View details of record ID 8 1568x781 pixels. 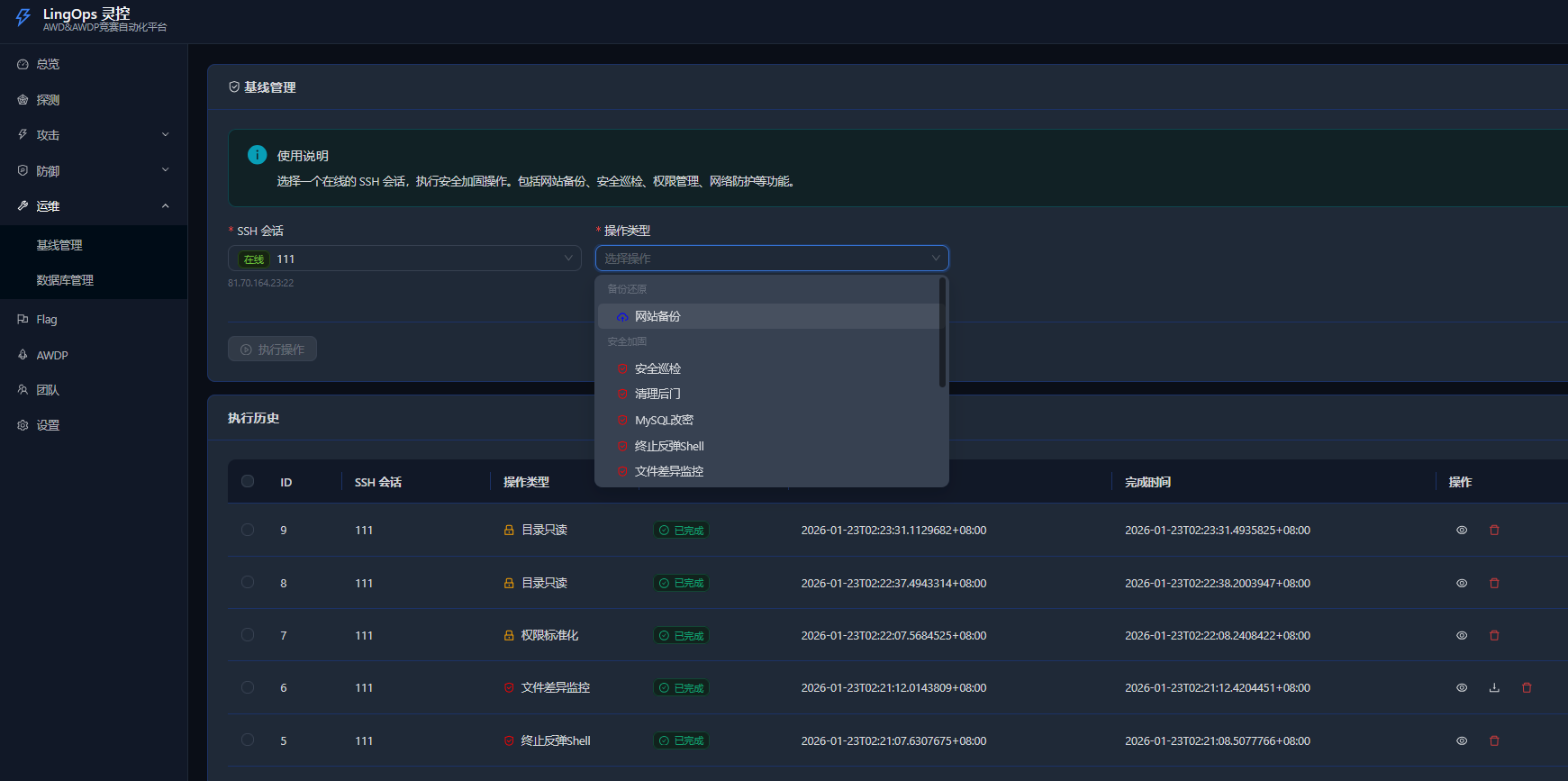point(1462,584)
